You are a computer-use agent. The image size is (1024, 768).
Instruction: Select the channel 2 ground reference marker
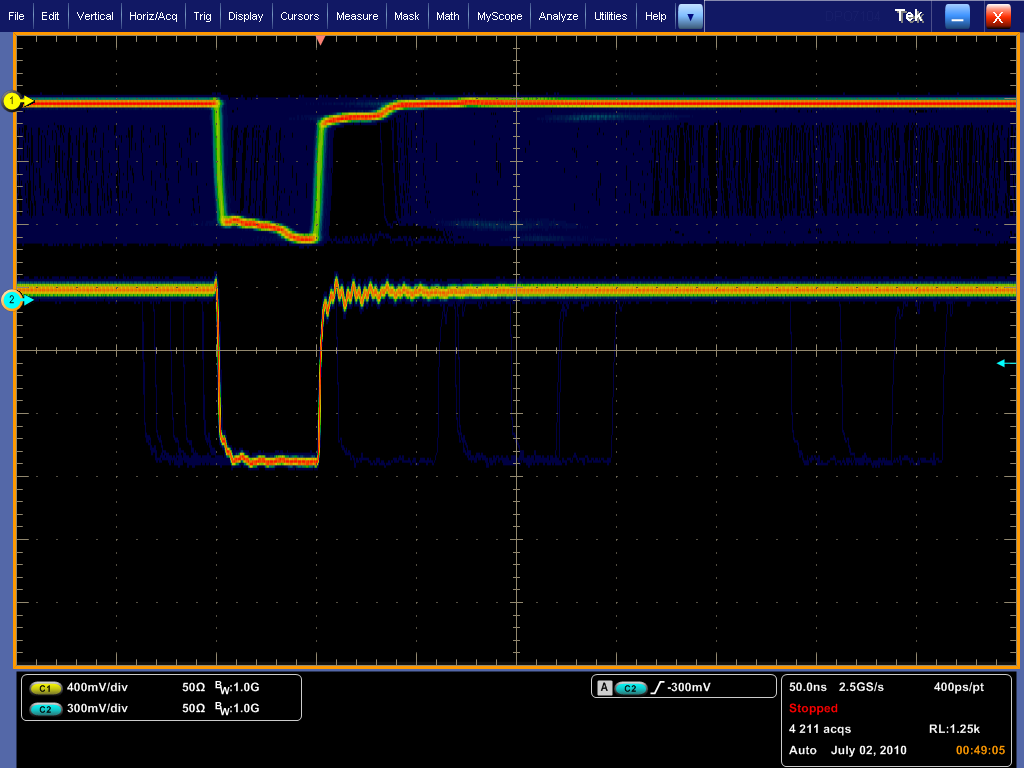16,300
